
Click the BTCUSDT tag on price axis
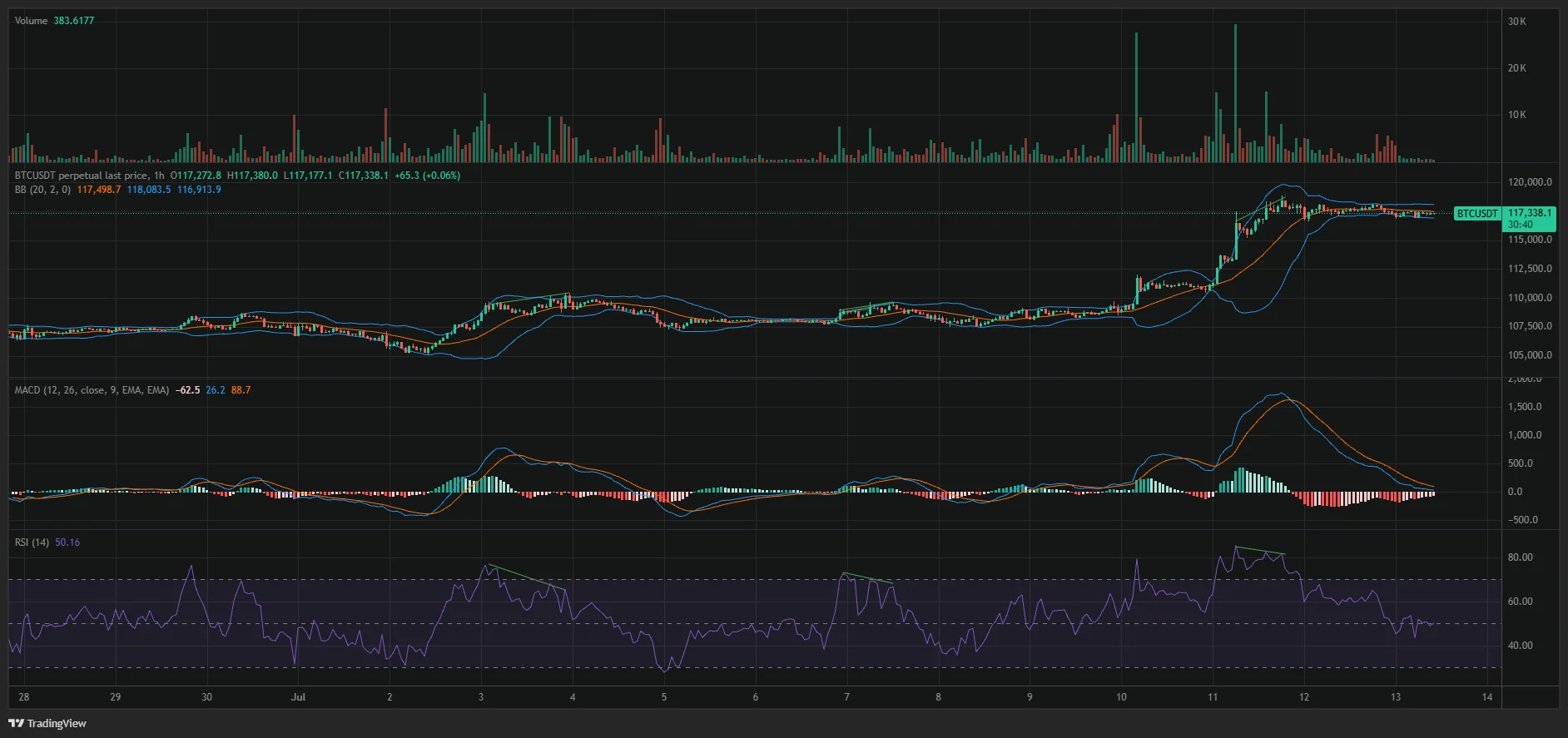click(x=1477, y=214)
